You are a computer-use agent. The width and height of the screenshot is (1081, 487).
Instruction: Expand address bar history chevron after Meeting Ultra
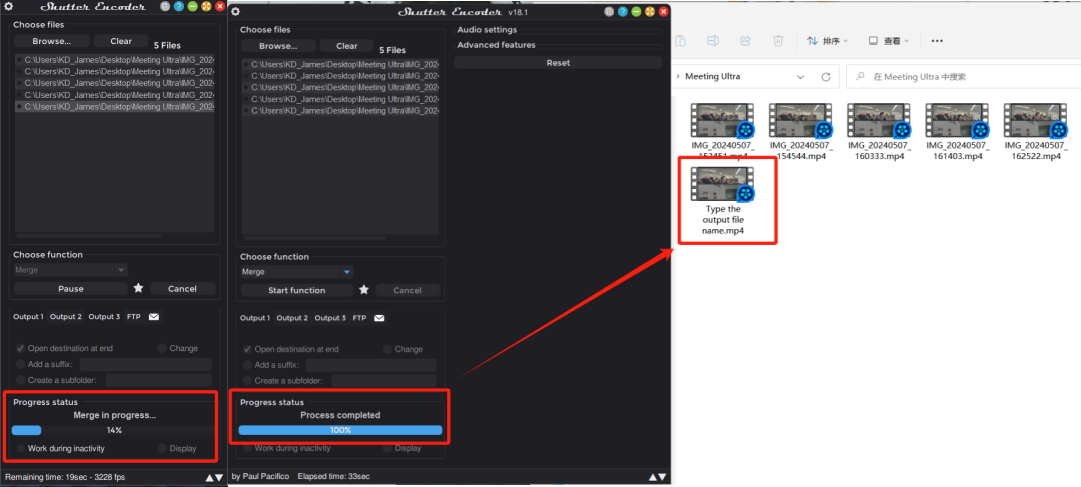click(800, 77)
